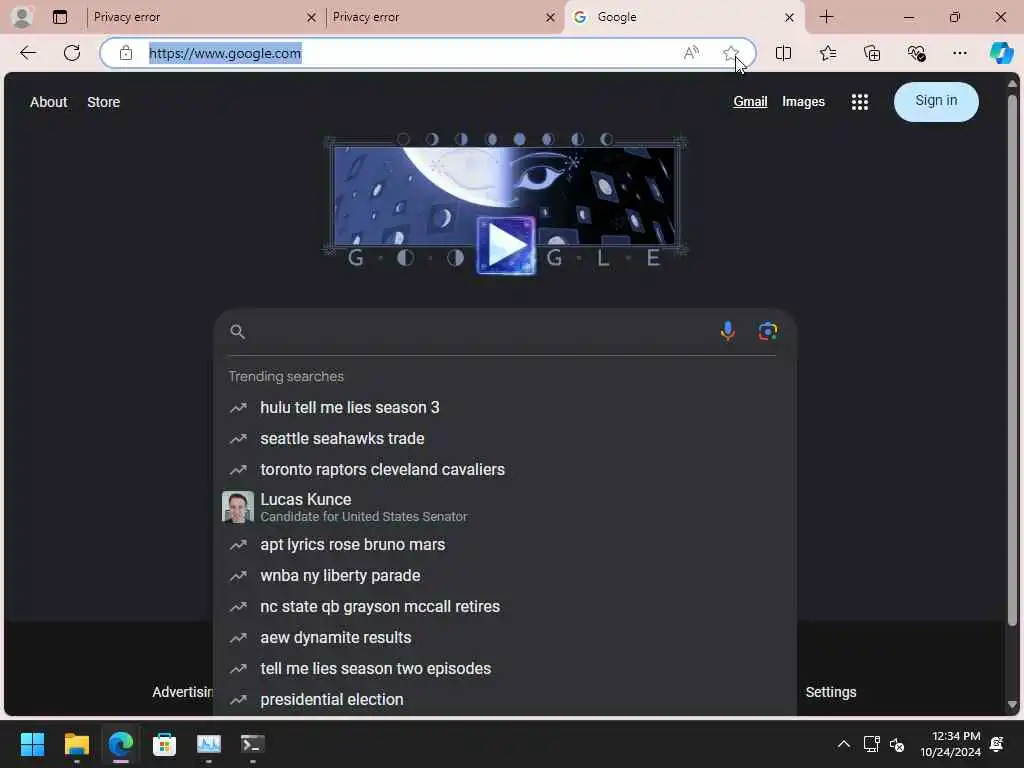This screenshot has width=1024, height=768.
Task: Select 'seattle seahawks trade' suggestion
Action: click(x=505, y=438)
